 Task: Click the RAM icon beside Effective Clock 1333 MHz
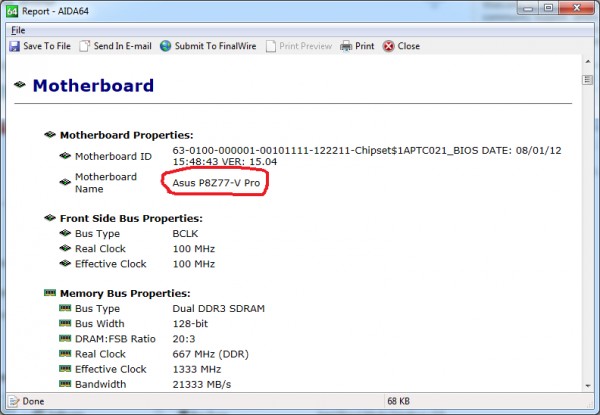65,368
